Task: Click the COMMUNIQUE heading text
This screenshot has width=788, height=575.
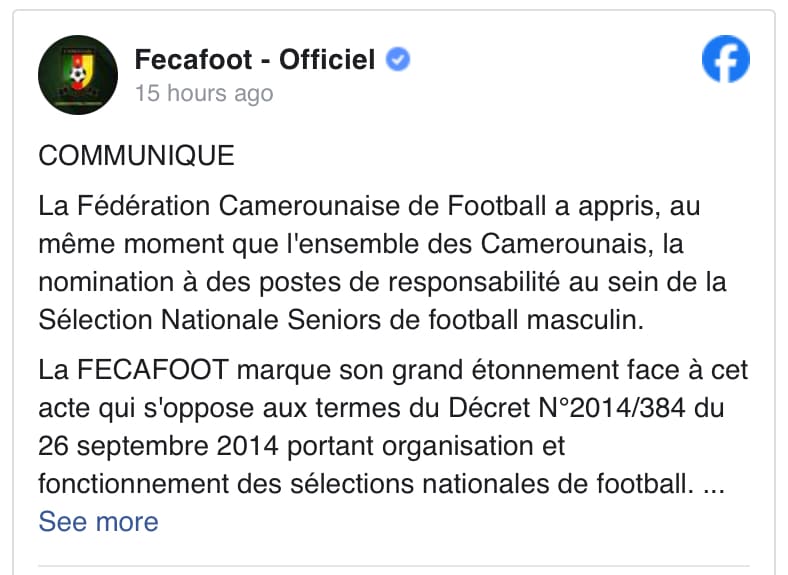Action: coord(137,155)
